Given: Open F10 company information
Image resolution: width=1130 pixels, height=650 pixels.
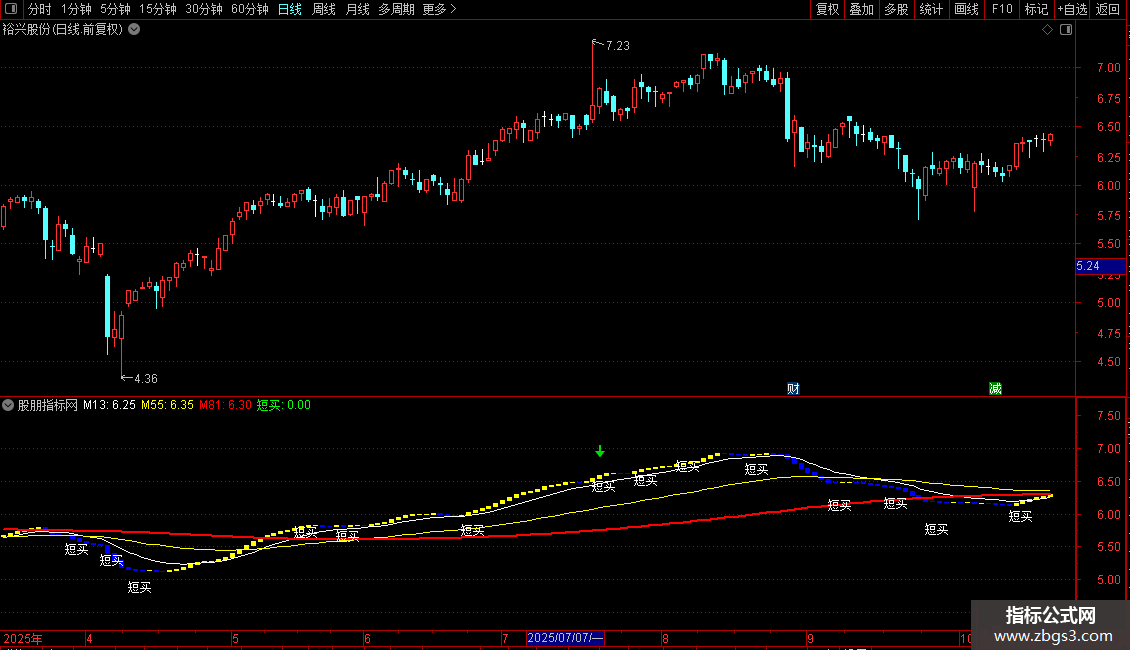Looking at the screenshot, I should (x=1002, y=9).
